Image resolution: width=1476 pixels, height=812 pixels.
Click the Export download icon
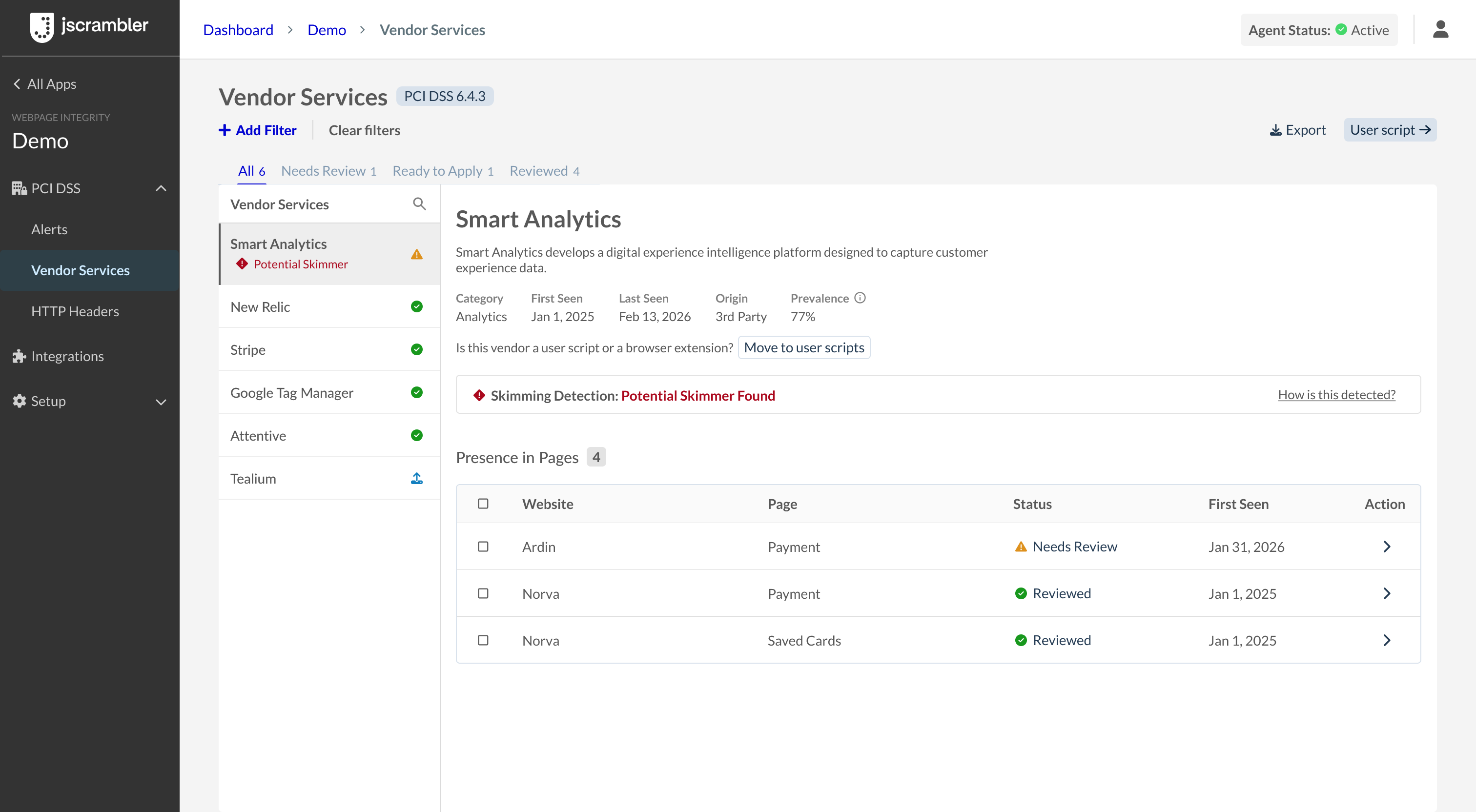pyautogui.click(x=1275, y=130)
